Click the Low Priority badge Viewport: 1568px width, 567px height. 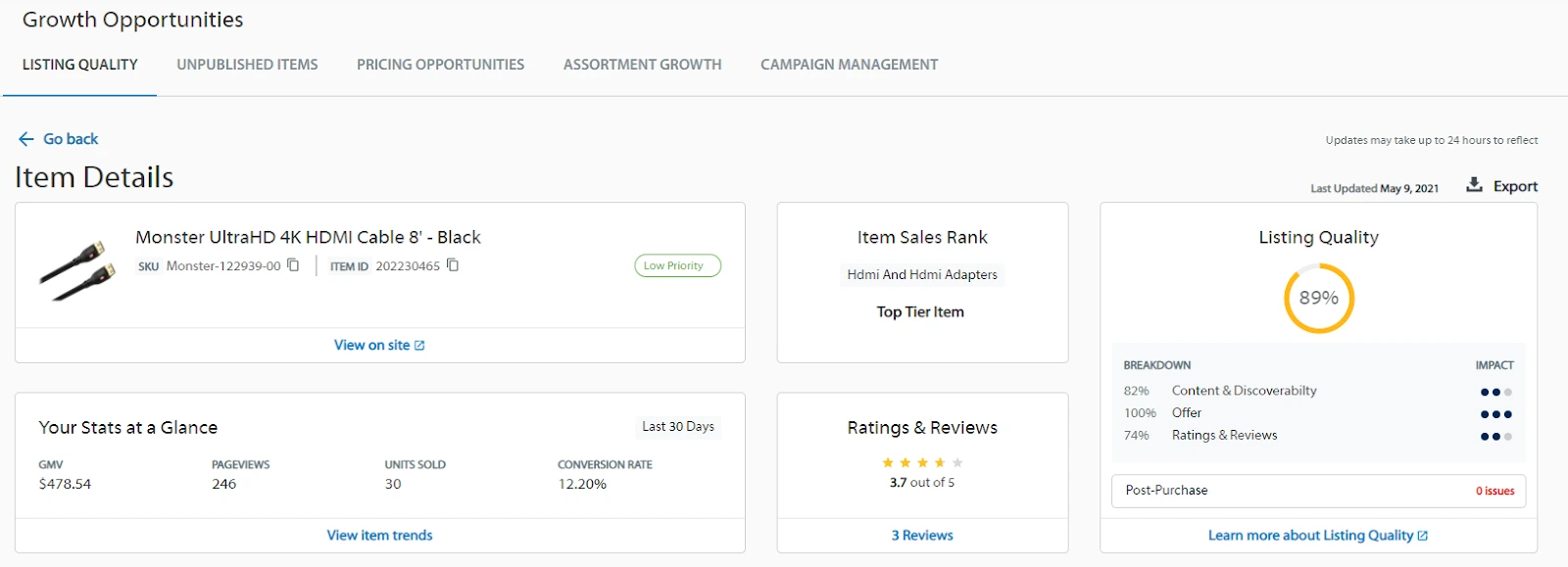coord(677,265)
